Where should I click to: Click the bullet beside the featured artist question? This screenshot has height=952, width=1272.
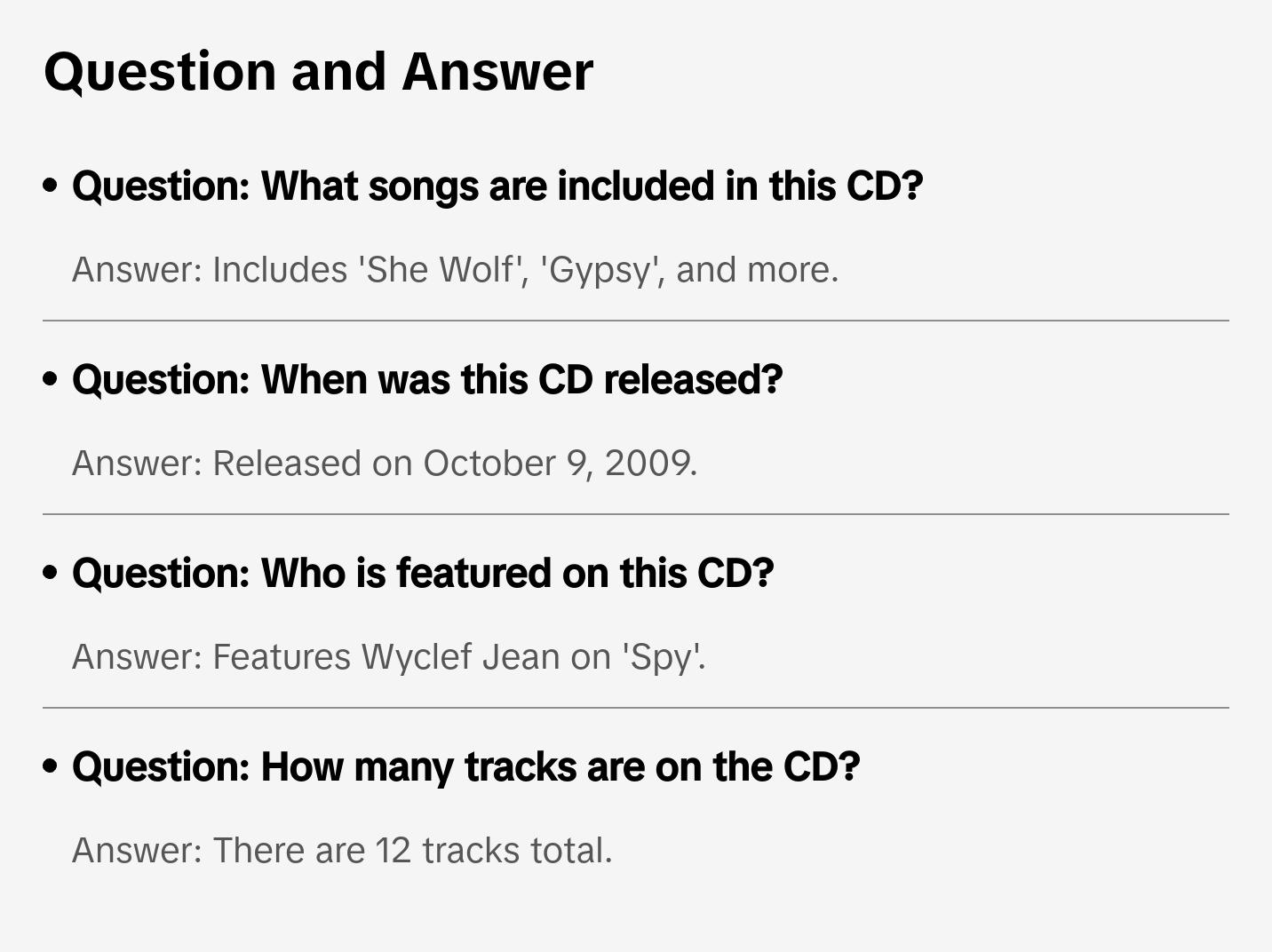[x=51, y=573]
